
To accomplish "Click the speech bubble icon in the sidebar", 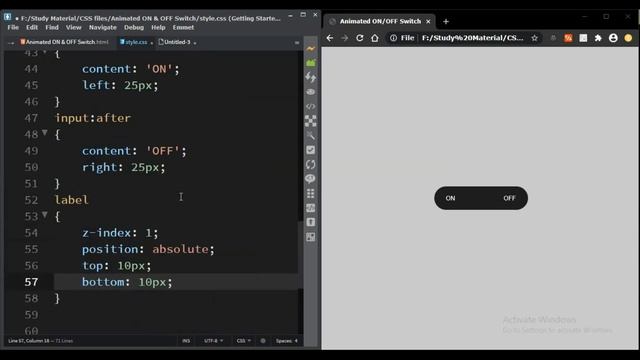I will pyautogui.click(x=311, y=179).
